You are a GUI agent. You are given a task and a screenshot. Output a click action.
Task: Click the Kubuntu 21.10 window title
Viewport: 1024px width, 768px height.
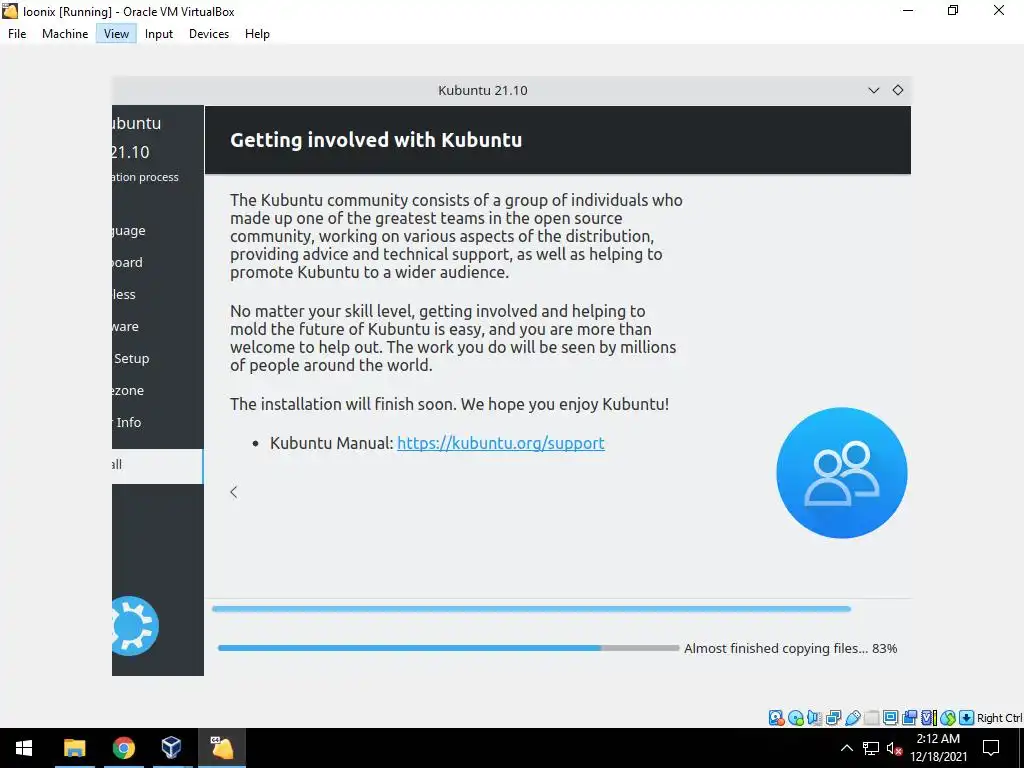click(483, 90)
